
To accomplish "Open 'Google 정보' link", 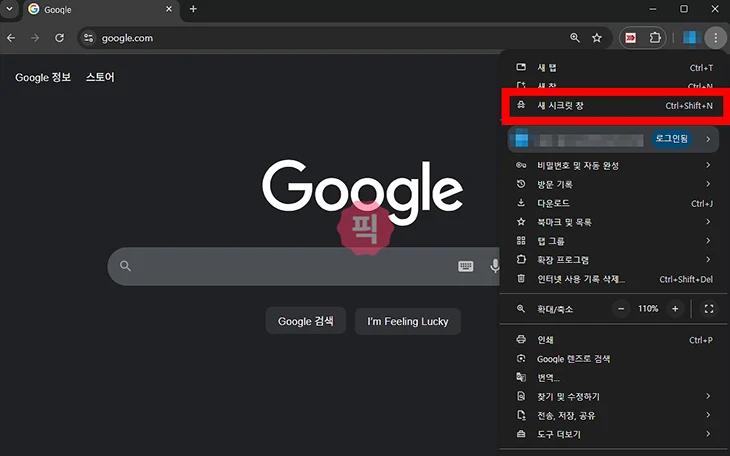I will (43, 77).
